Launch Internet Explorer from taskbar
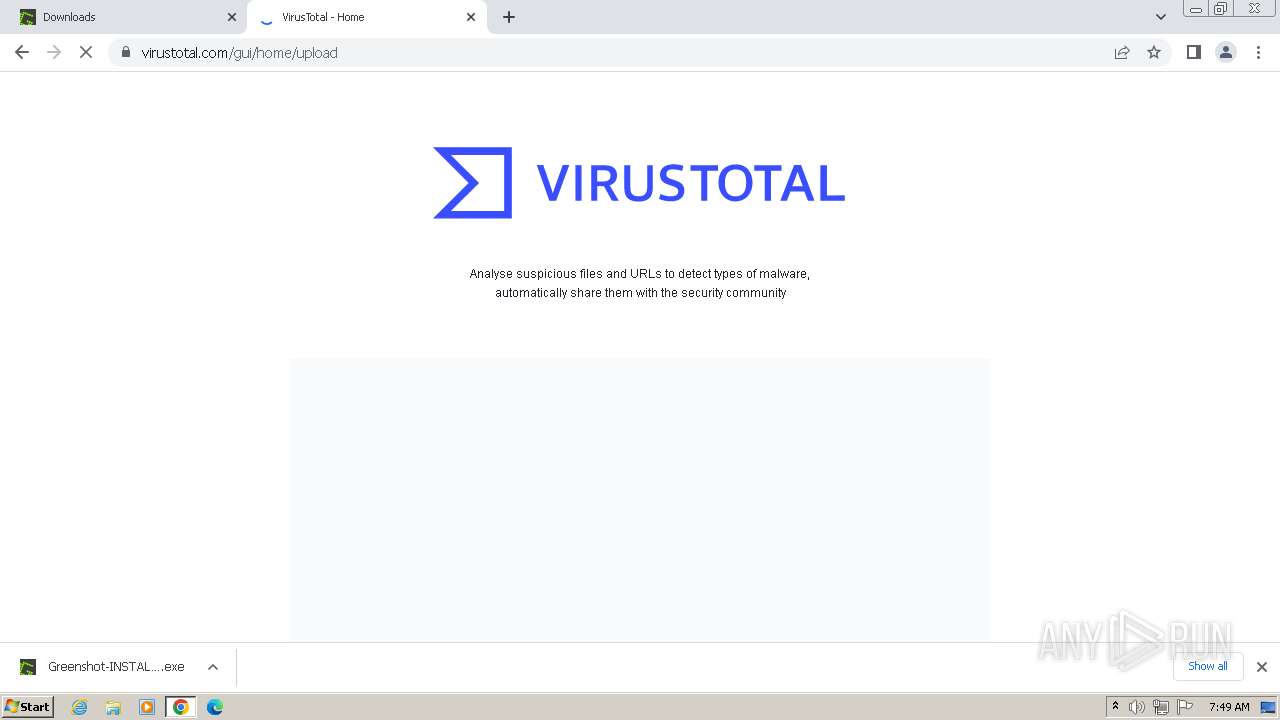Viewport: 1280px width, 720px height. click(x=80, y=707)
